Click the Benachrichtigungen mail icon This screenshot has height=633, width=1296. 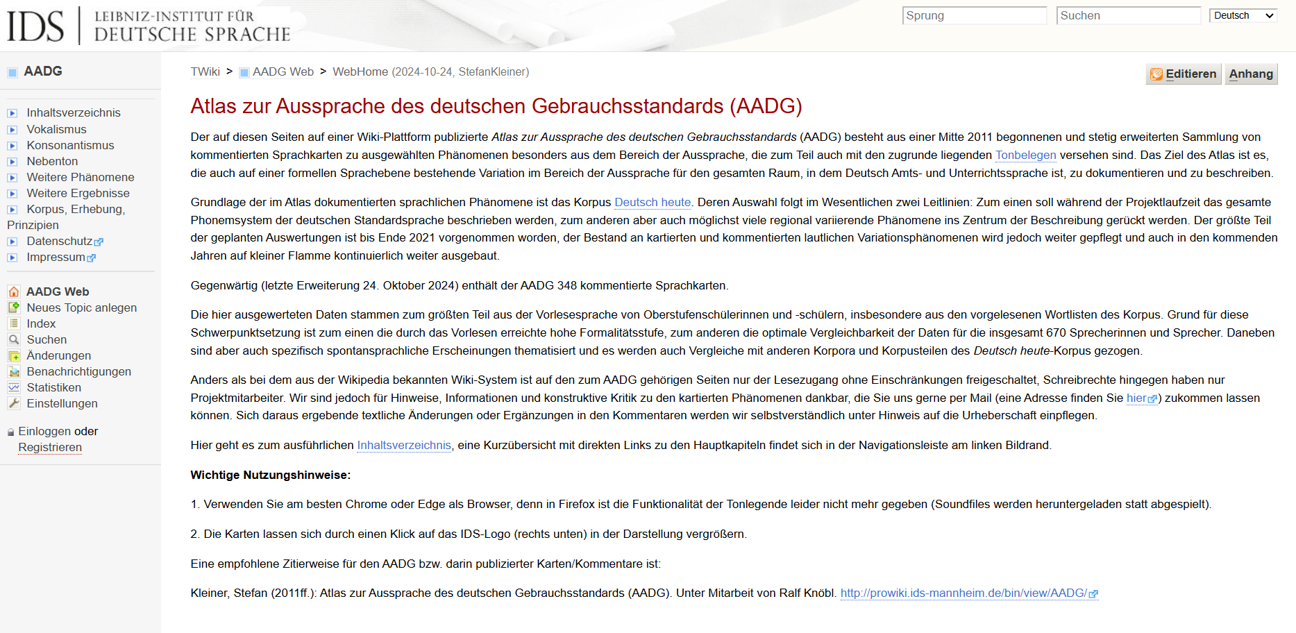14,371
